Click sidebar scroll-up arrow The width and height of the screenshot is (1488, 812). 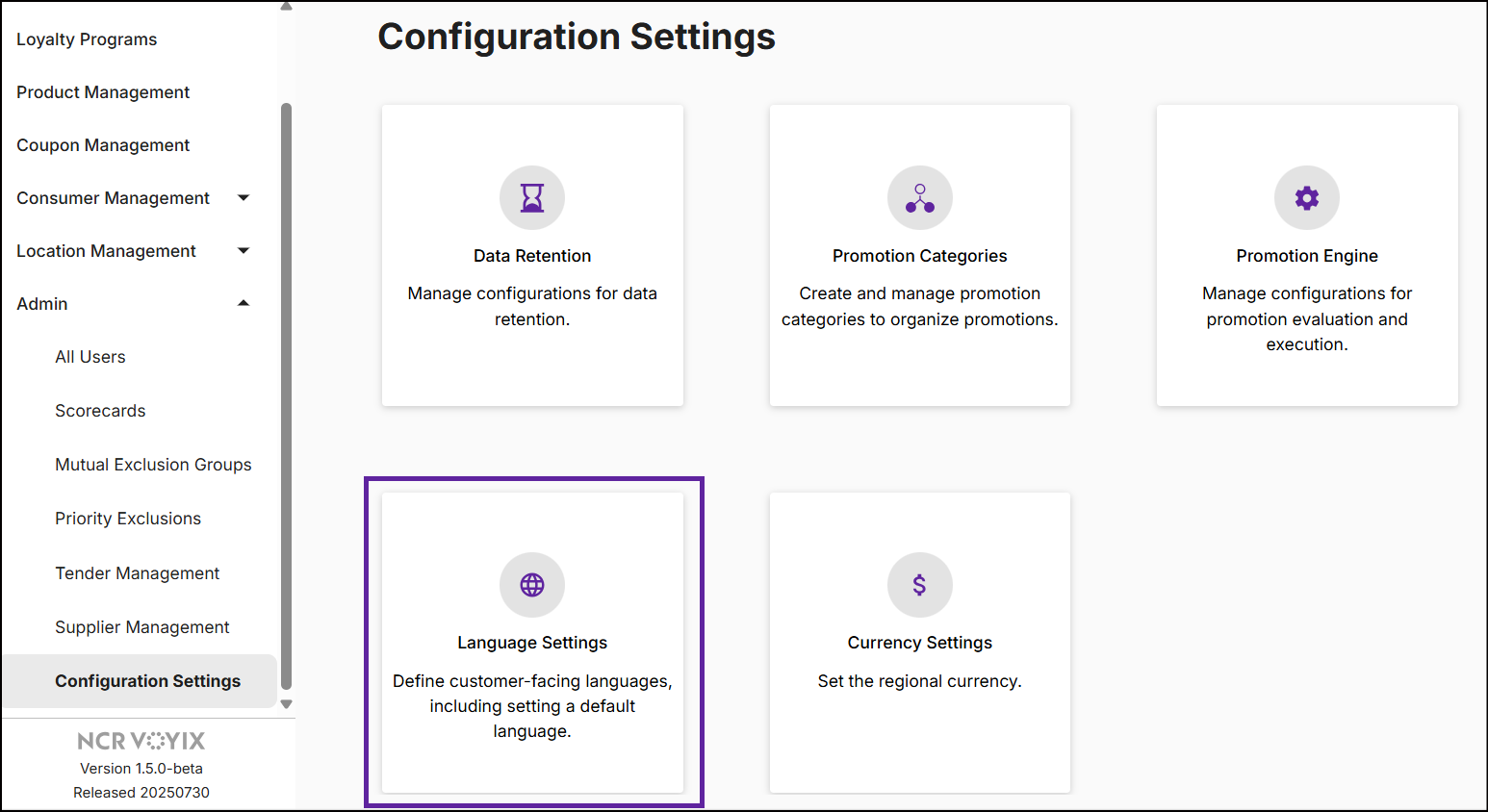tap(286, 6)
